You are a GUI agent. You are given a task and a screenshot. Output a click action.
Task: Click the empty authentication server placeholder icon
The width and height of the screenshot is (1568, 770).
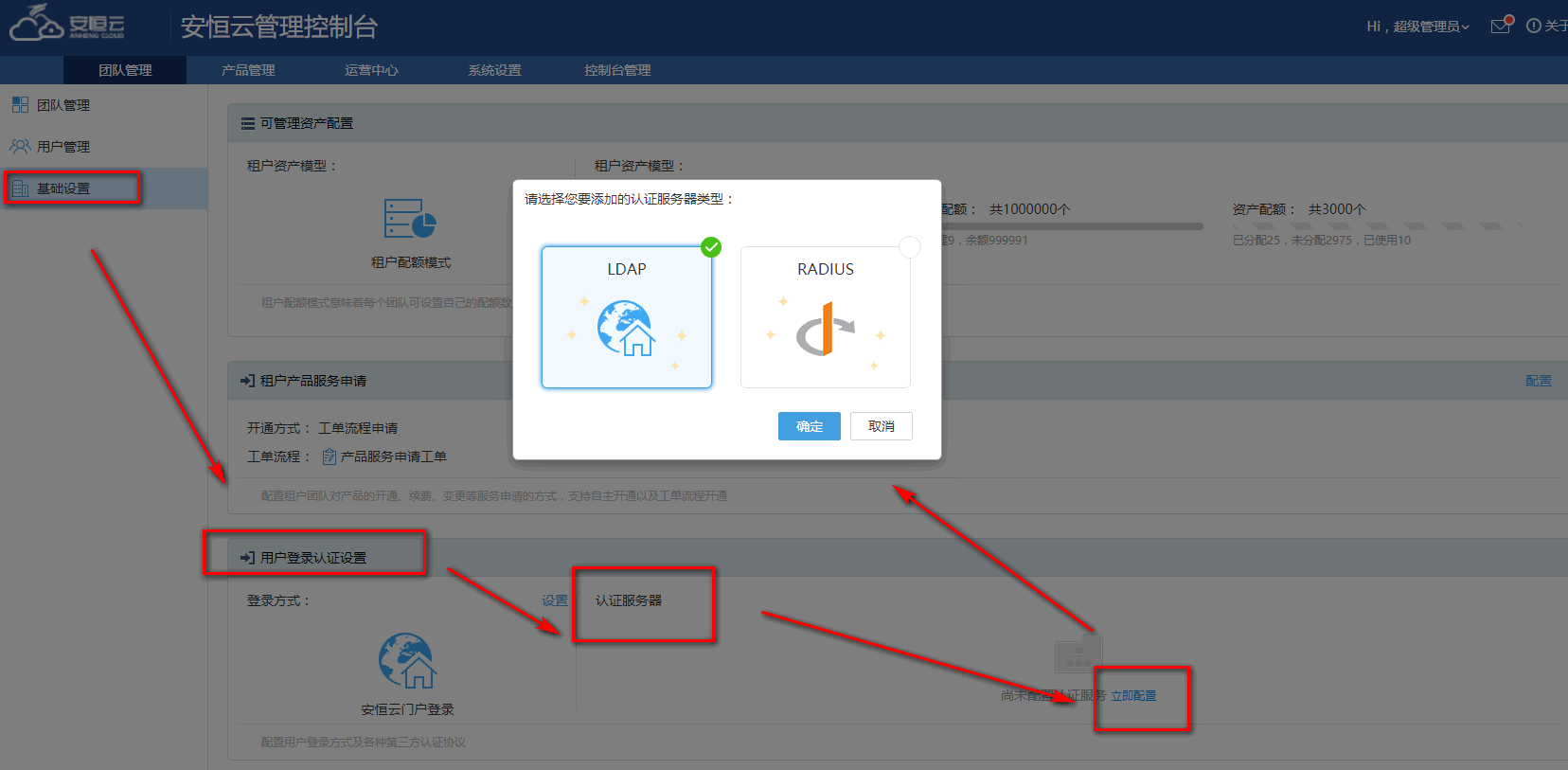point(1078,654)
